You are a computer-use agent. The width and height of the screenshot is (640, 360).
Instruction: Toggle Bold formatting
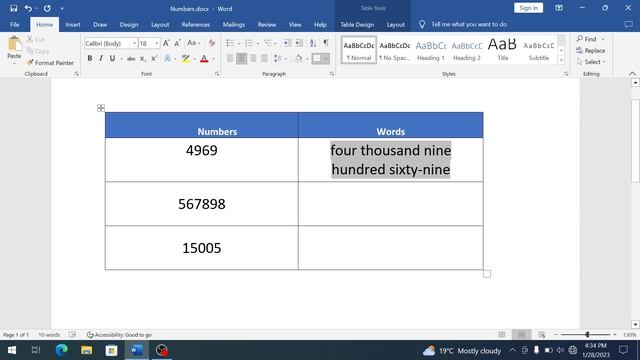click(90, 58)
